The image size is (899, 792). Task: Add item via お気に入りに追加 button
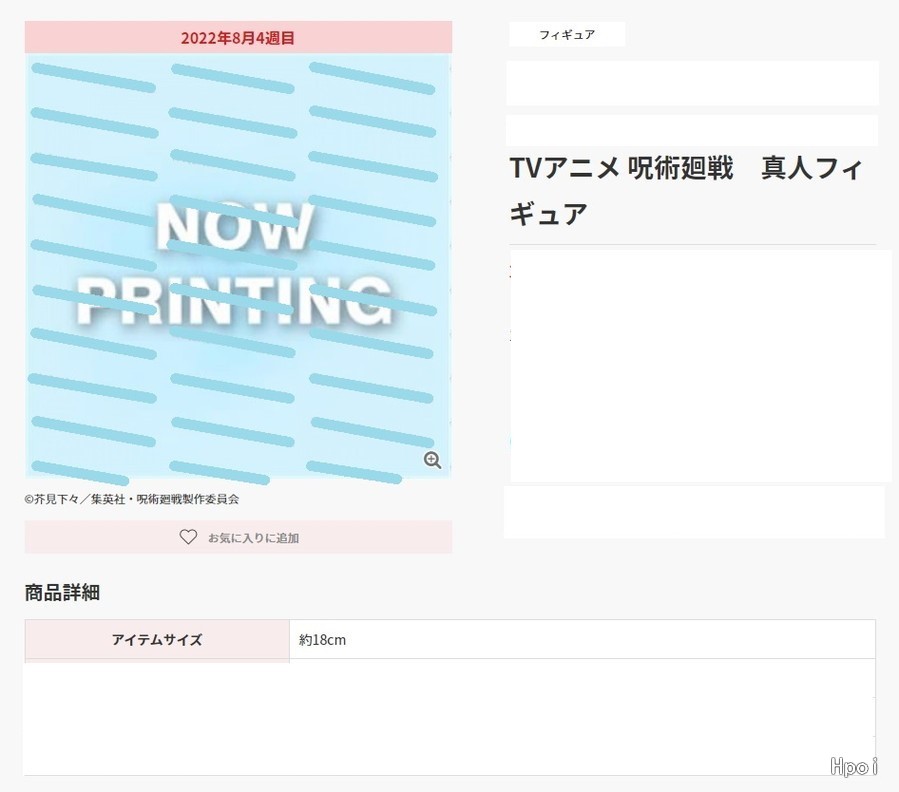[x=239, y=537]
